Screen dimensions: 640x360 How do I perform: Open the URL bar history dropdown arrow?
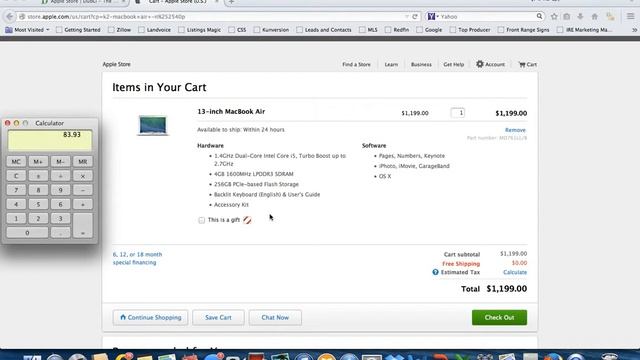[407, 17]
